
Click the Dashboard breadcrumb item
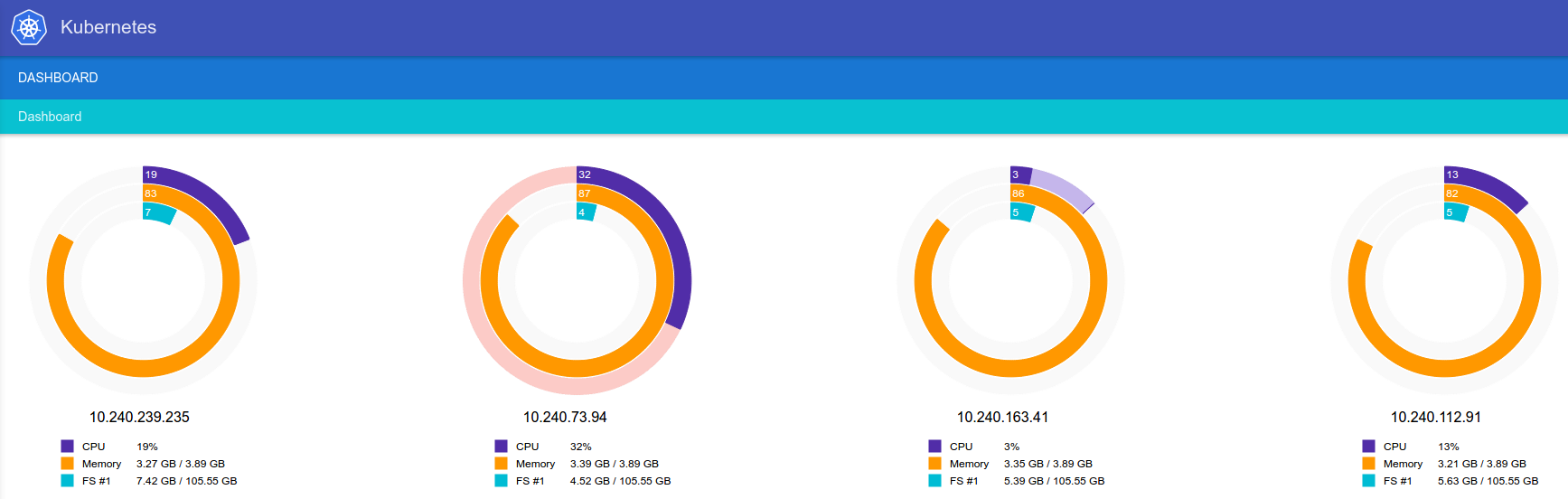click(50, 117)
